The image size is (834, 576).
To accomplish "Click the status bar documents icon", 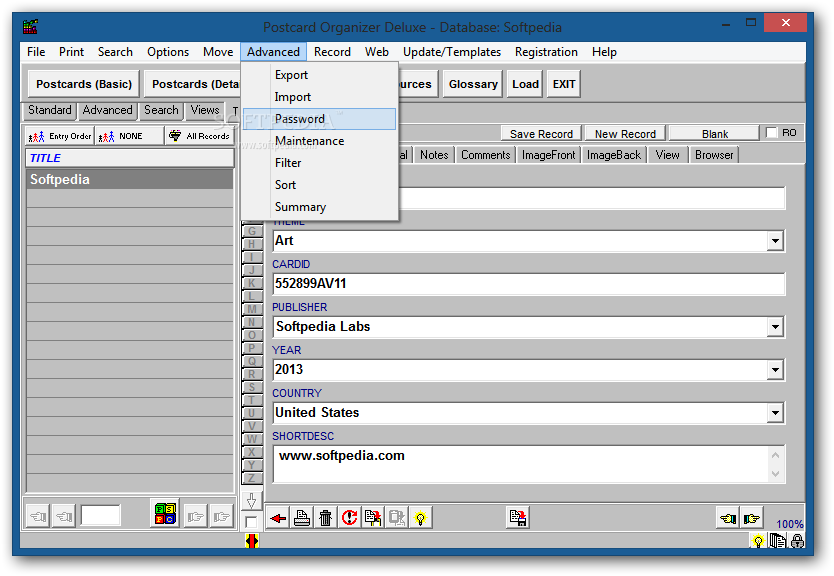I will [x=777, y=541].
